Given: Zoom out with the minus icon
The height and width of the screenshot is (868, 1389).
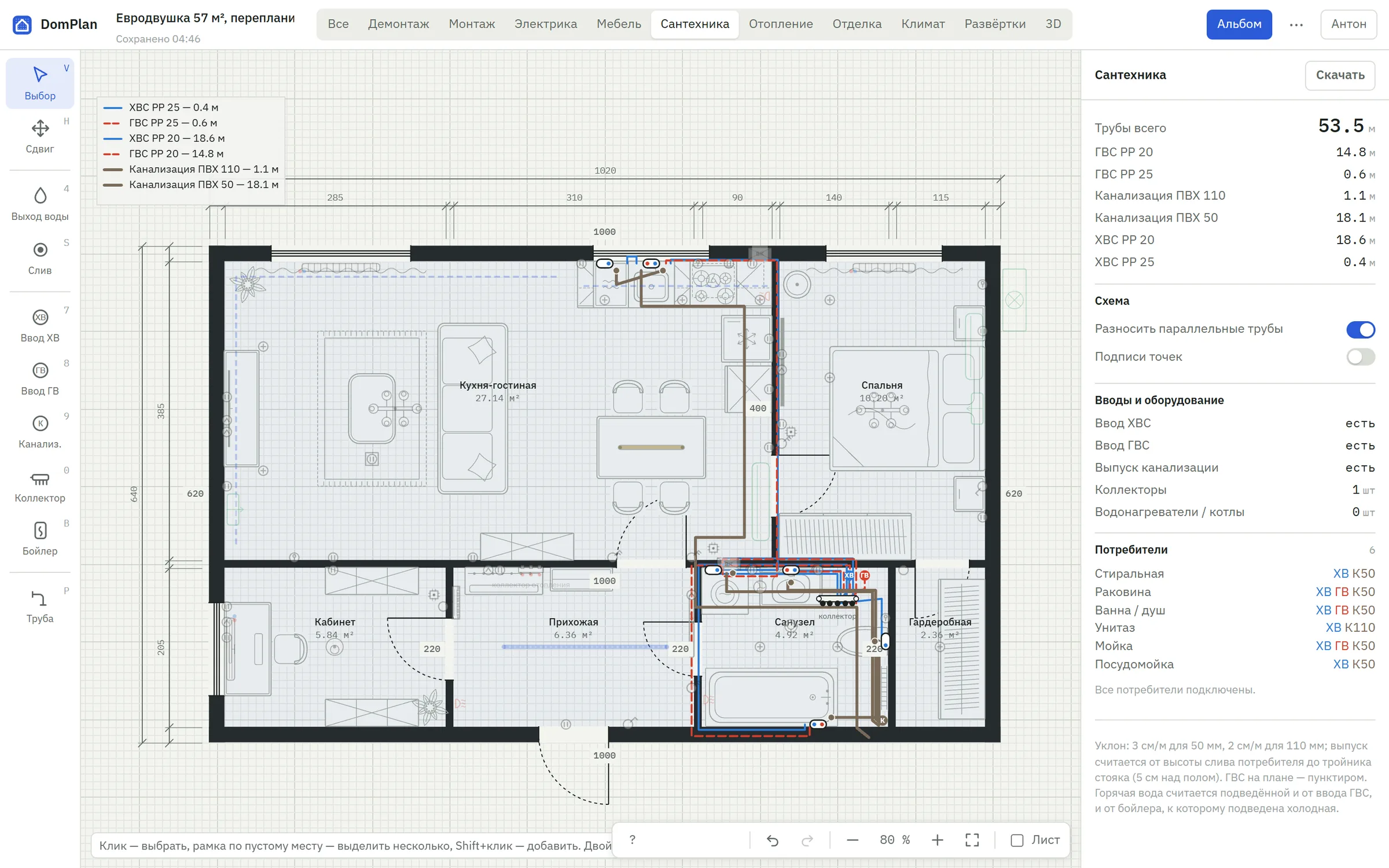Looking at the screenshot, I should 852,840.
